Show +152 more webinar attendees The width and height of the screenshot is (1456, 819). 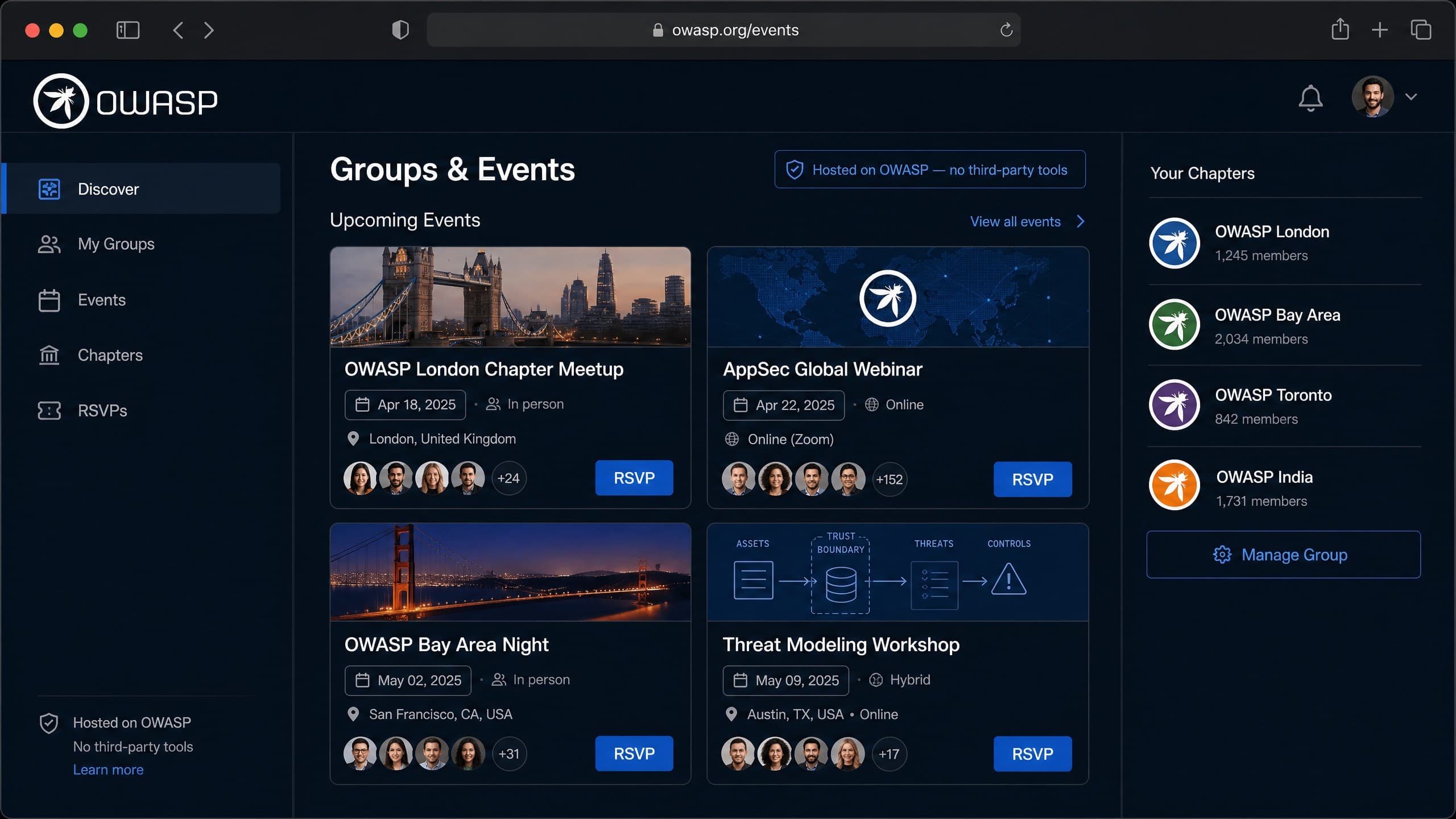click(x=889, y=479)
